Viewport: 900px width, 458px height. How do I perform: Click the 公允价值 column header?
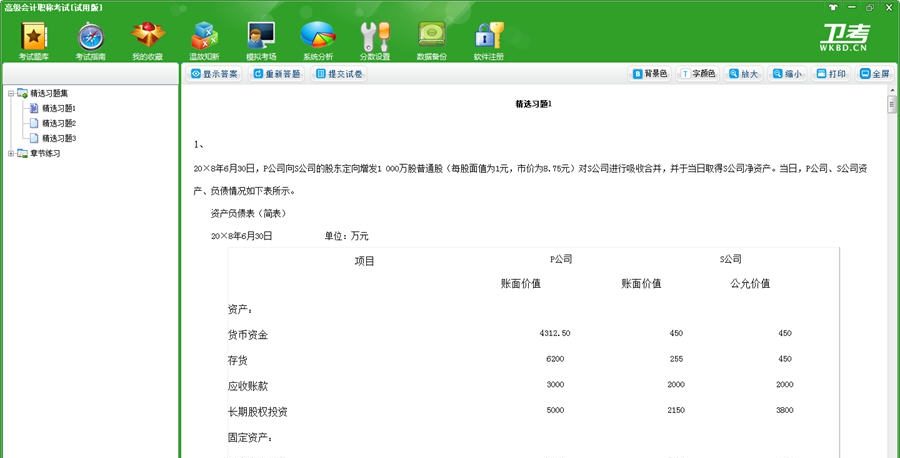click(x=750, y=284)
